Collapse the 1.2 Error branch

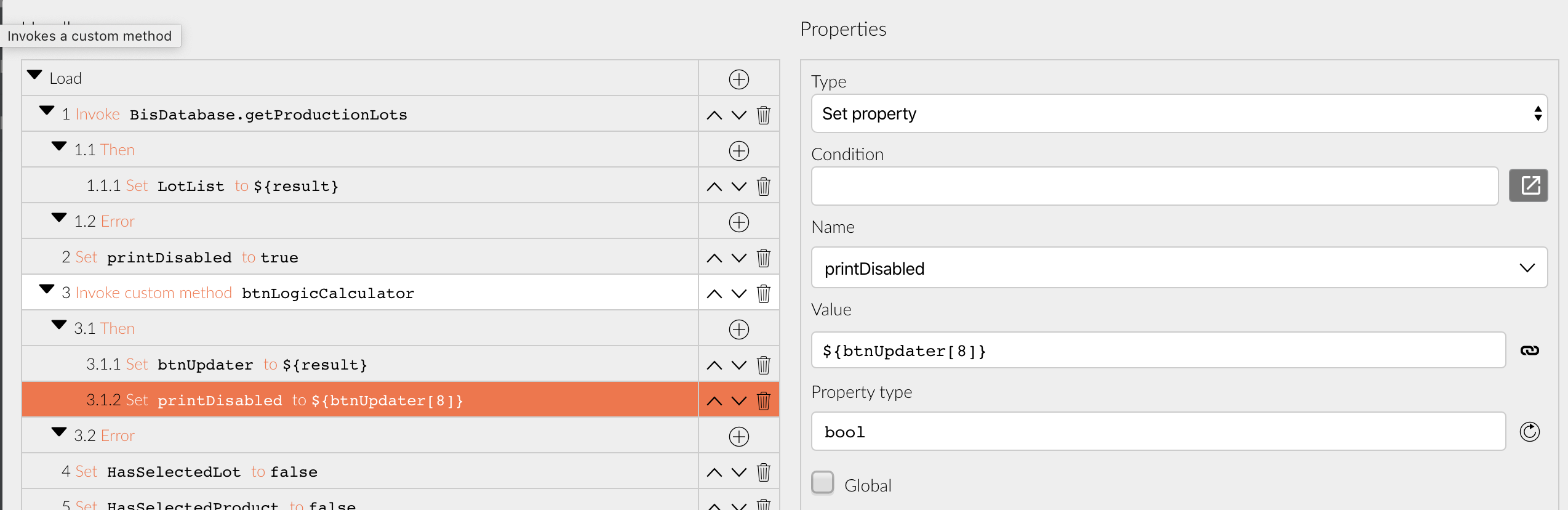59,218
